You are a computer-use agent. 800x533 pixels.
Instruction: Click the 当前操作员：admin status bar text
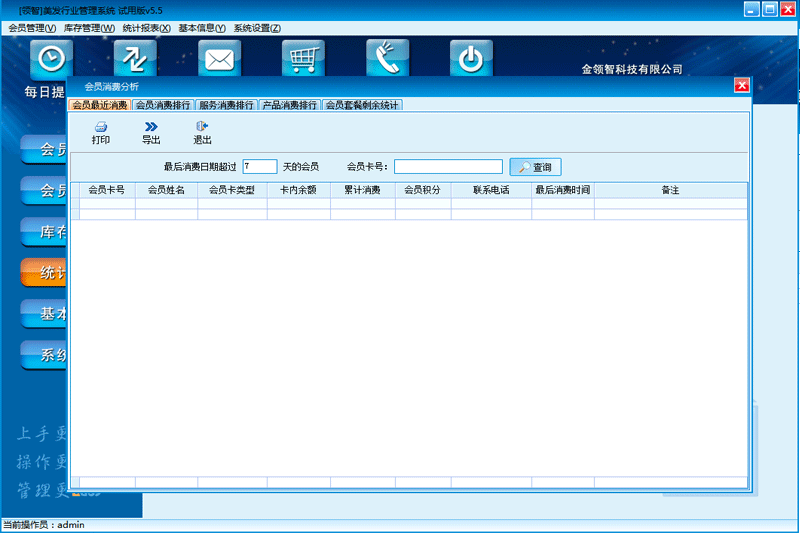pyautogui.click(x=44, y=525)
